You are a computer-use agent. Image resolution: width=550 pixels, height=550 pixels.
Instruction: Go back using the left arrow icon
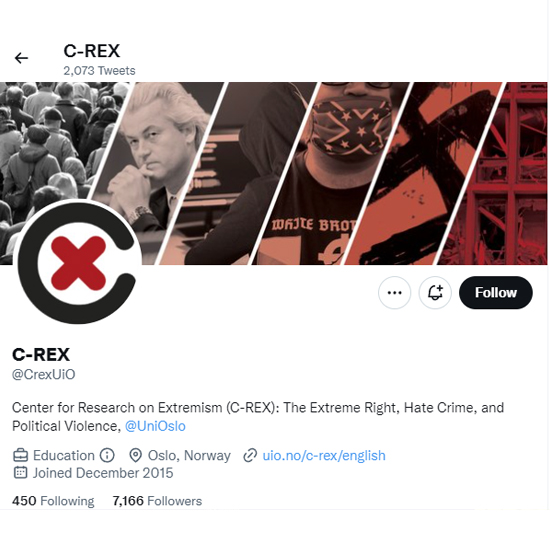pyautogui.click(x=21, y=58)
